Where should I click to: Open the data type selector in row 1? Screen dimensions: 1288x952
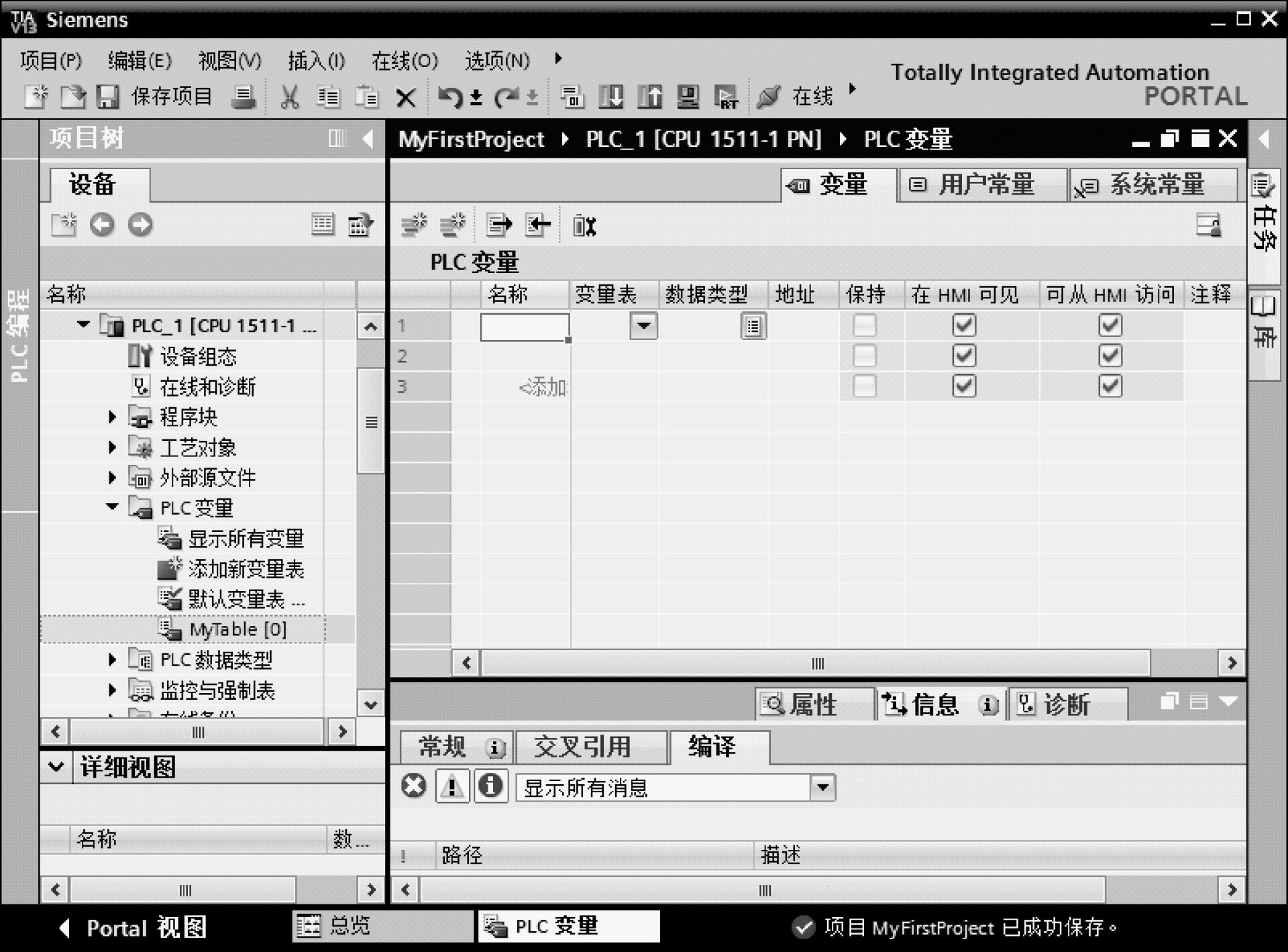(x=753, y=327)
